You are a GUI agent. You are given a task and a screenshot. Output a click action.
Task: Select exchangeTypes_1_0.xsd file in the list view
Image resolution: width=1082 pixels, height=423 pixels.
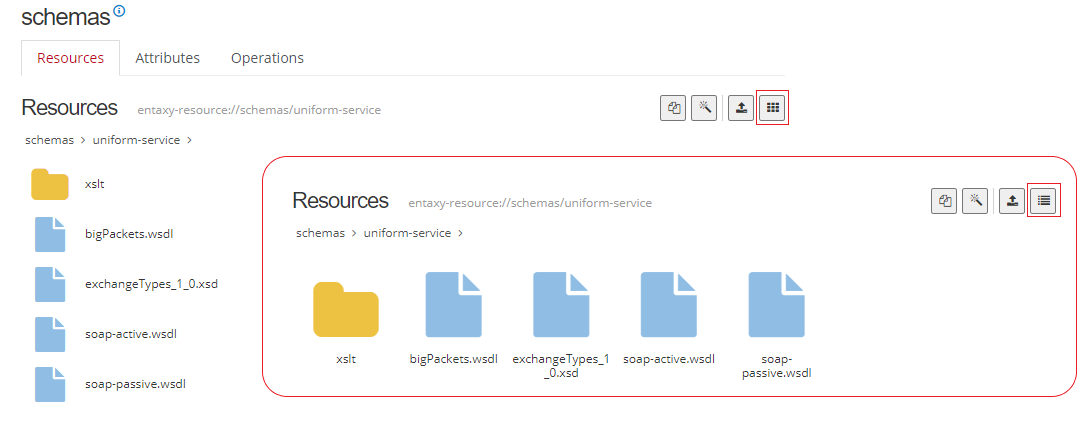151,283
